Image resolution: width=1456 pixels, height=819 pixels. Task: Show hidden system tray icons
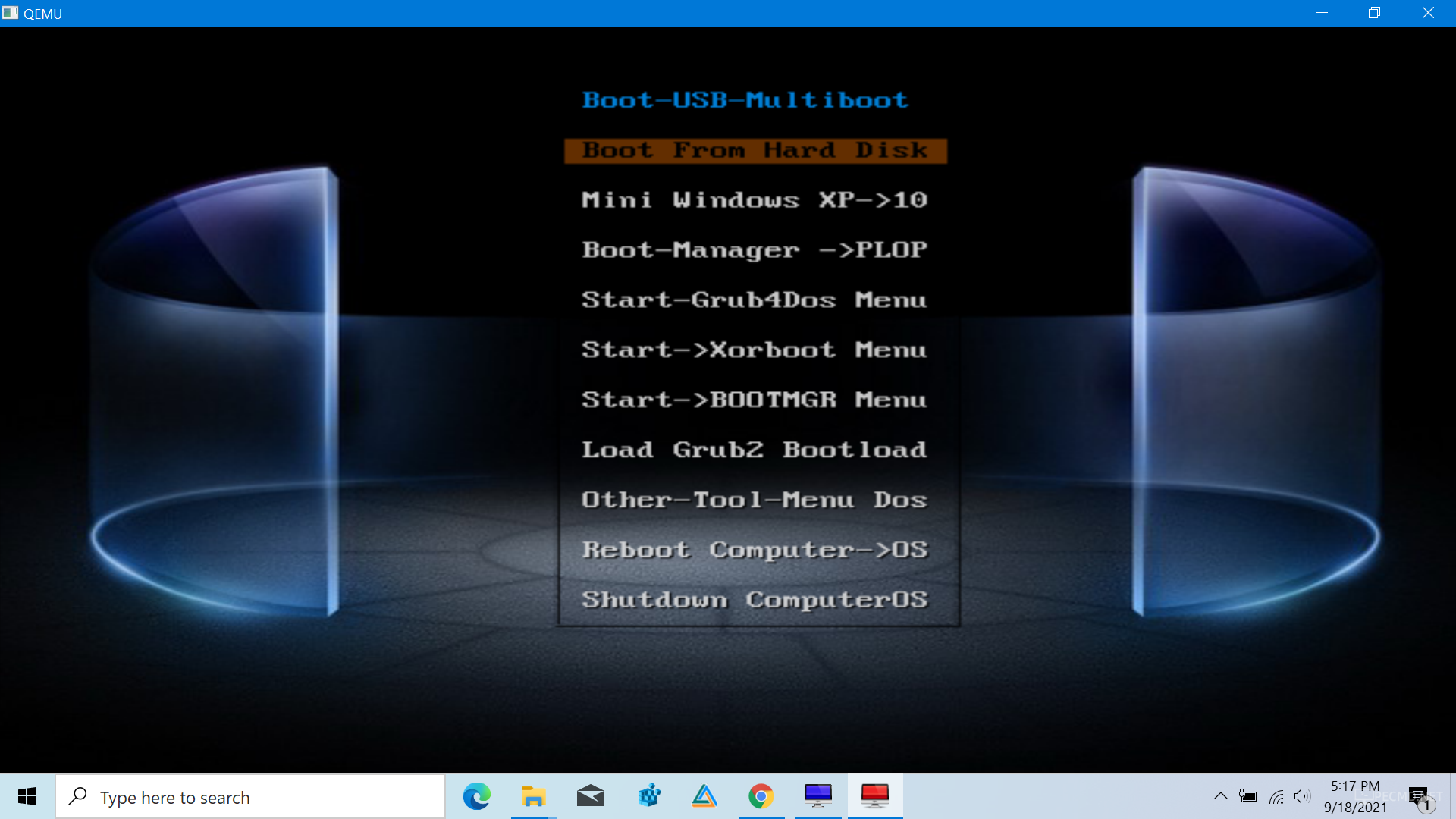(x=1220, y=796)
